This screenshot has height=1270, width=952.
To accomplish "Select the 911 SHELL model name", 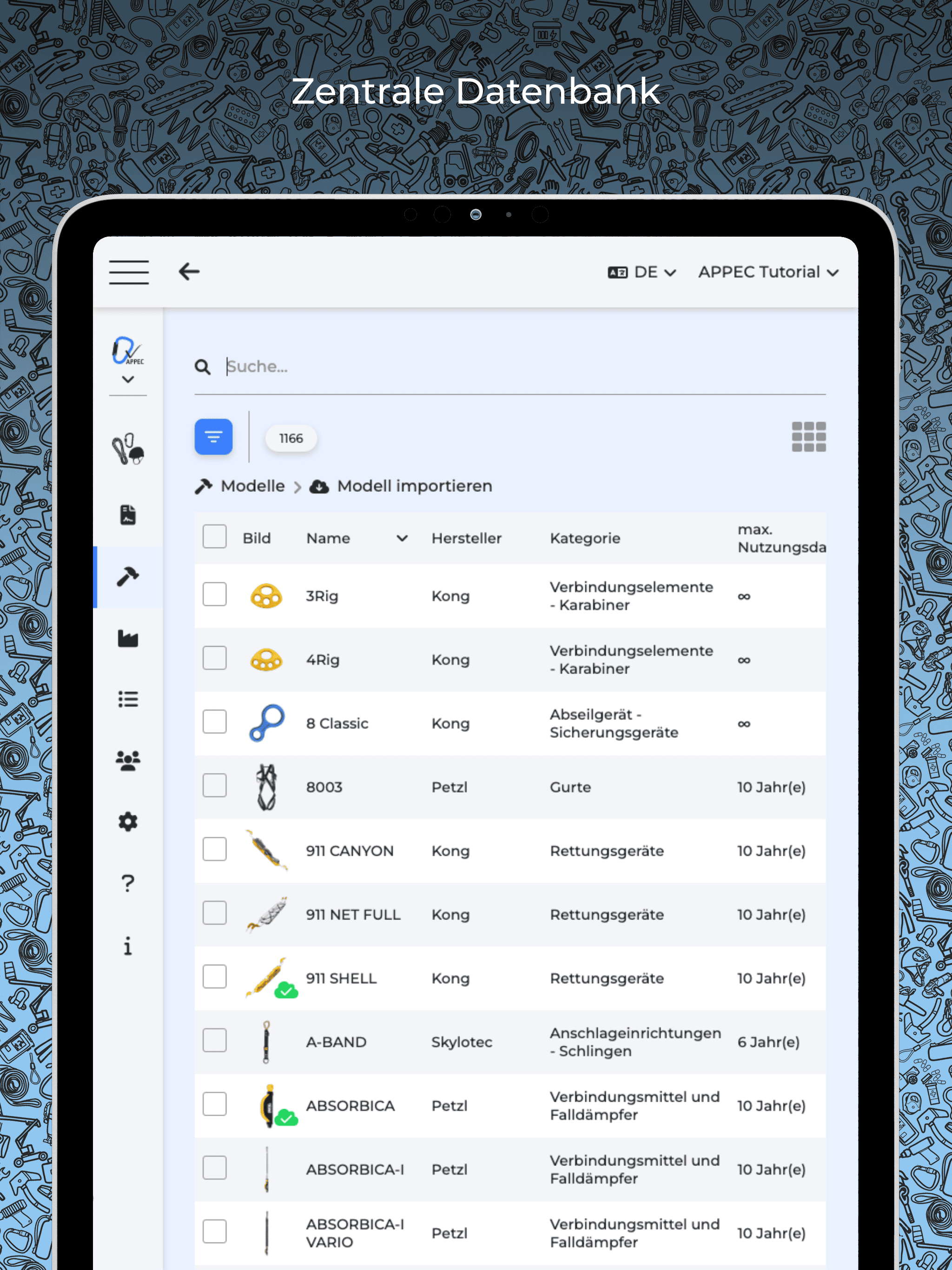I will tap(342, 979).
